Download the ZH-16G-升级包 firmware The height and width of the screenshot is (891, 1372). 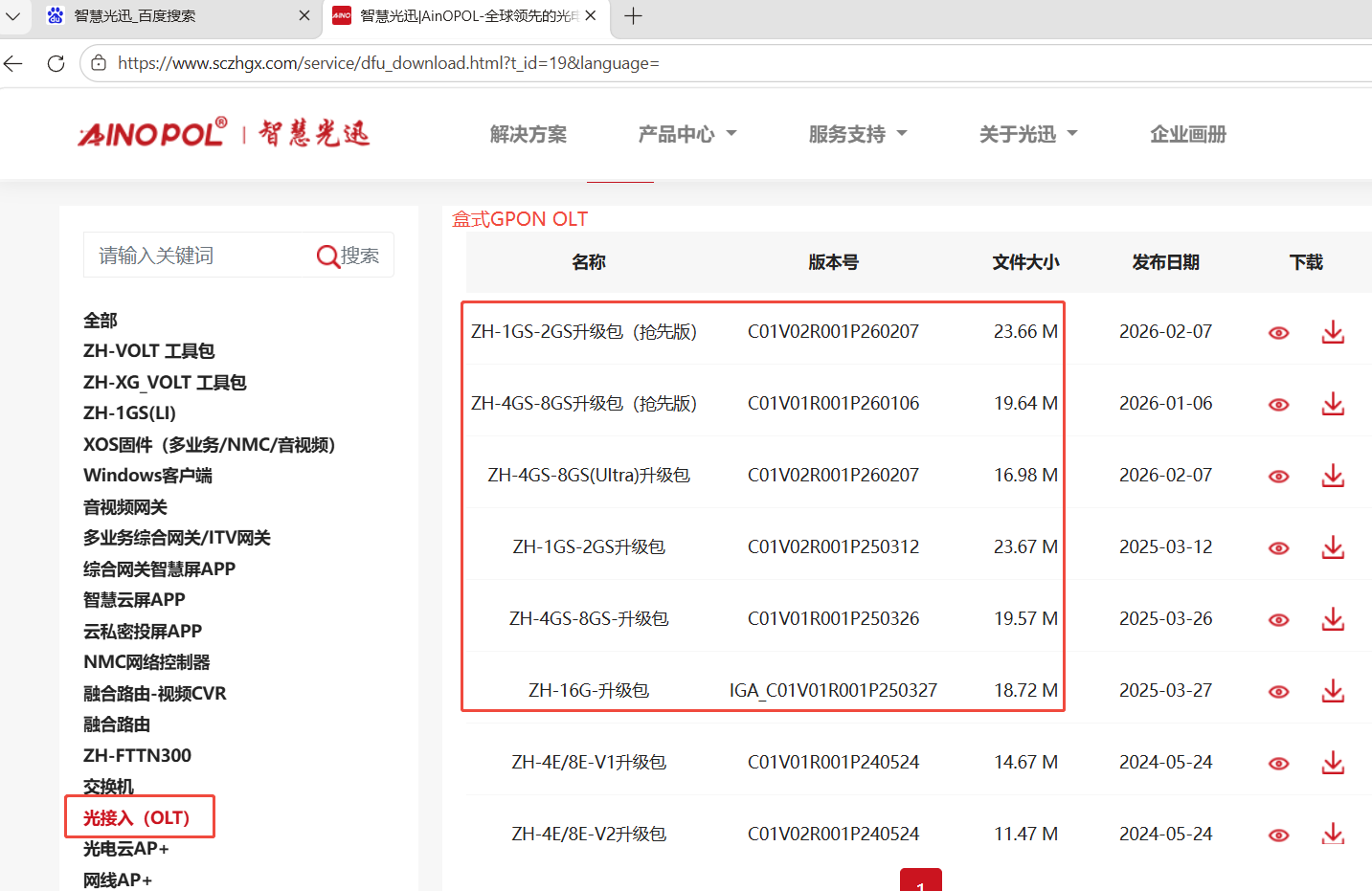(x=1333, y=691)
